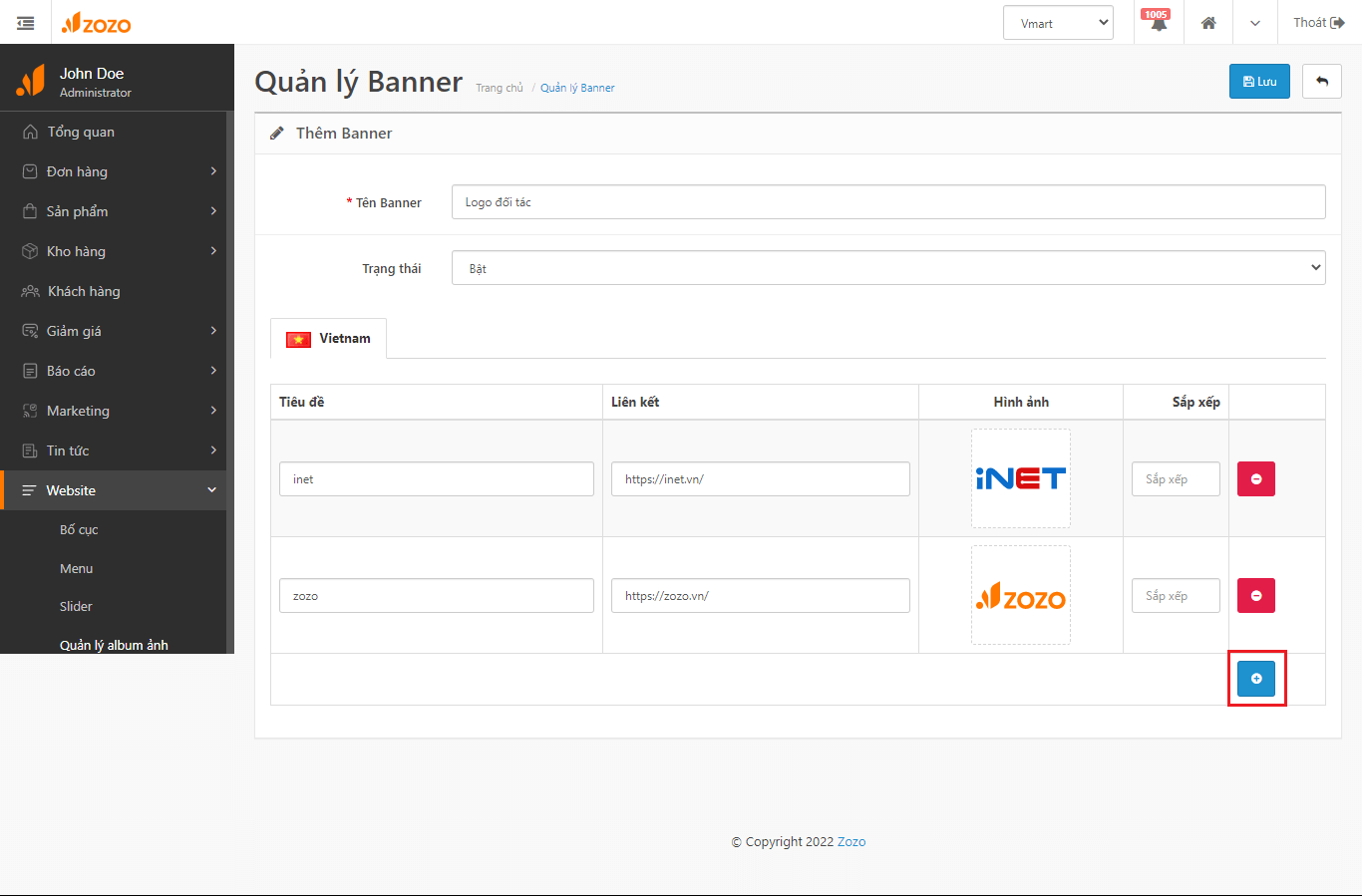
Task: Click Trang chủ breadcrumb link
Action: [x=500, y=88]
